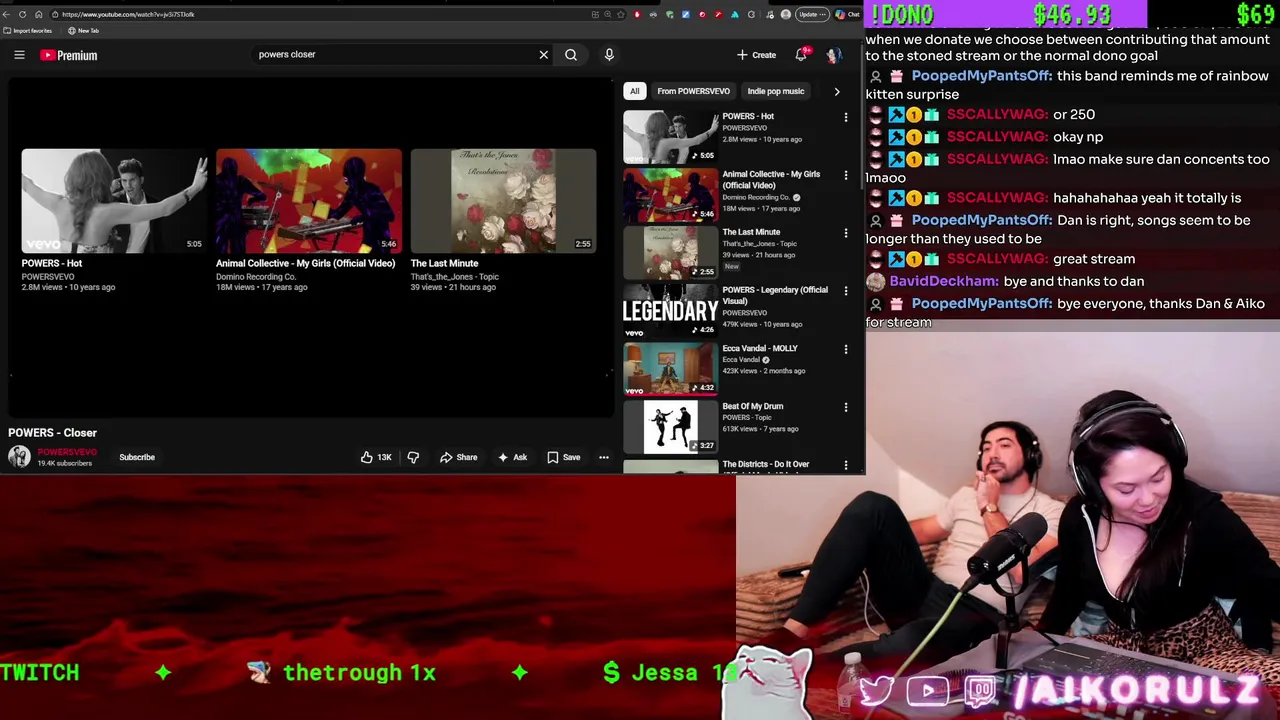
Task: Dislike the POWERS - Closer video
Action: [x=413, y=457]
